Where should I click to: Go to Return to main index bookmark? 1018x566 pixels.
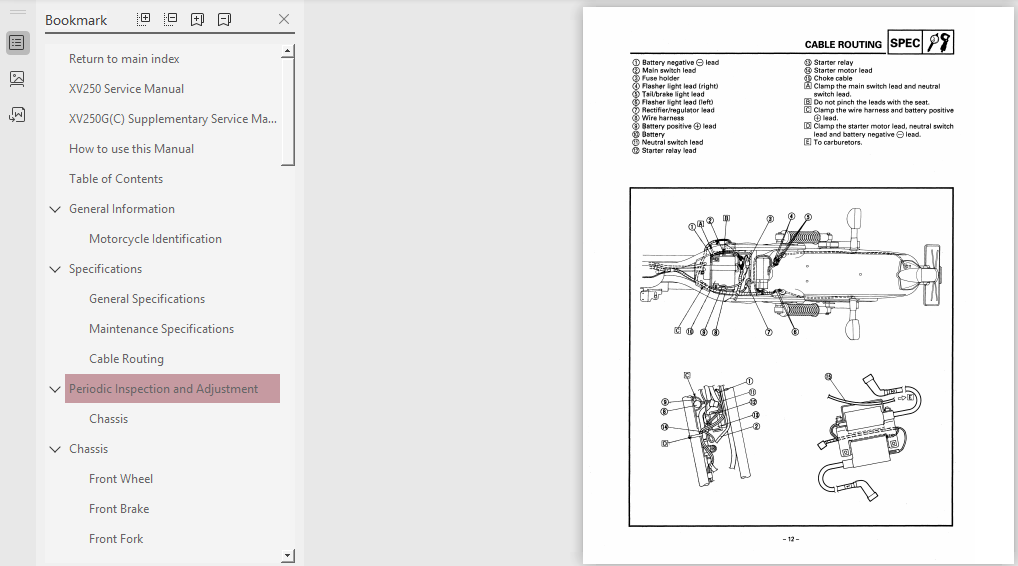[124, 58]
